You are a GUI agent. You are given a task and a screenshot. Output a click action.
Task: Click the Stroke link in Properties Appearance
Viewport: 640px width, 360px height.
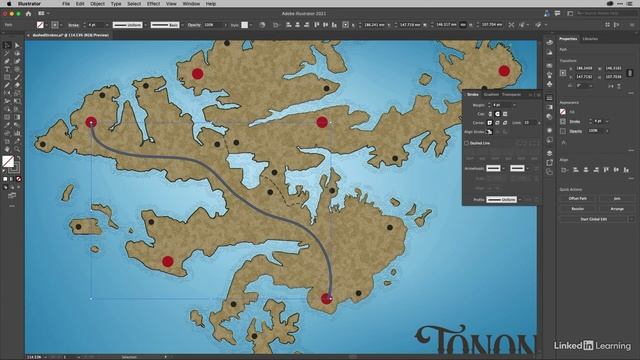[x=575, y=122]
